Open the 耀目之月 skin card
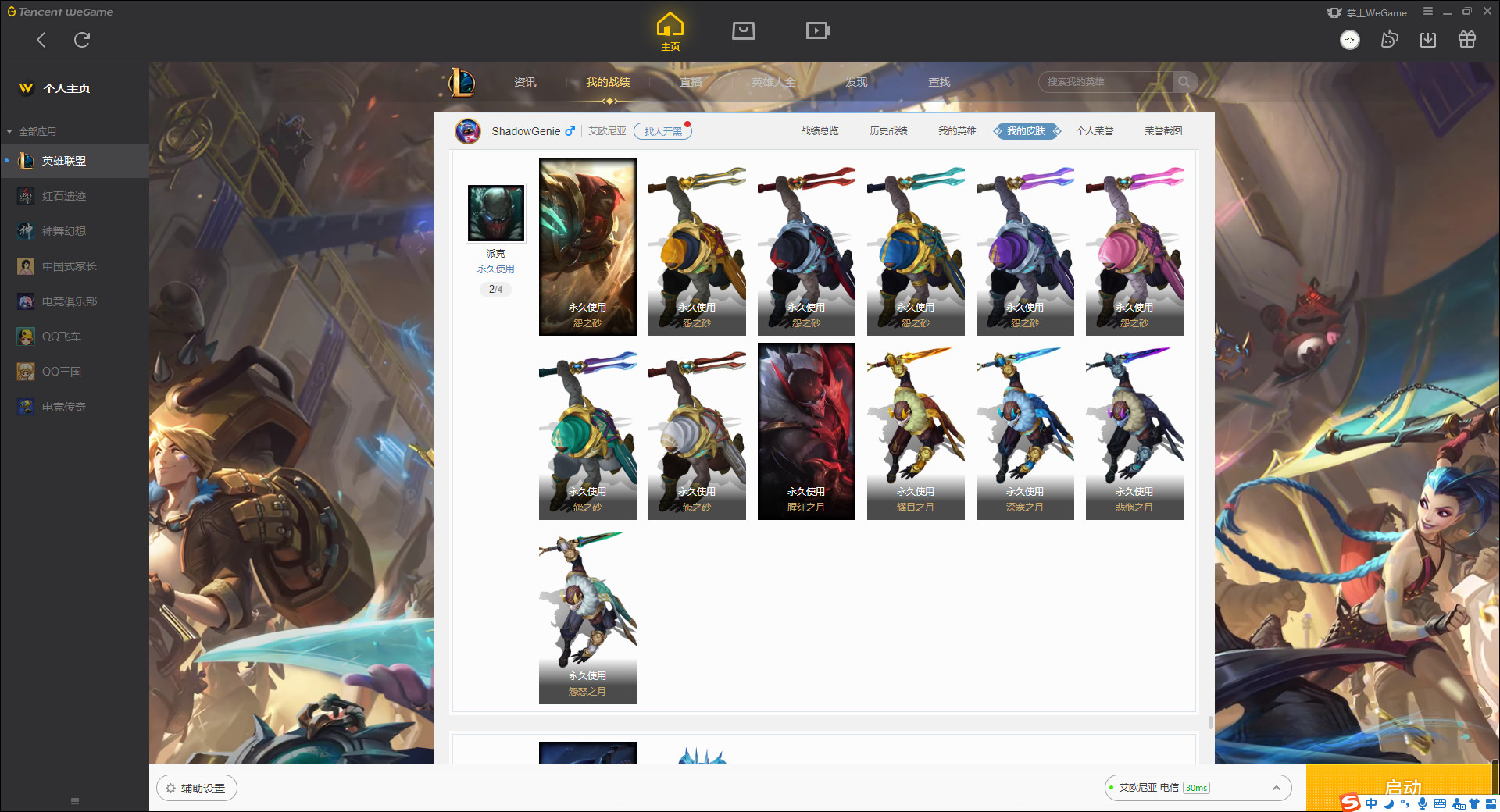1500x812 pixels. [x=916, y=432]
